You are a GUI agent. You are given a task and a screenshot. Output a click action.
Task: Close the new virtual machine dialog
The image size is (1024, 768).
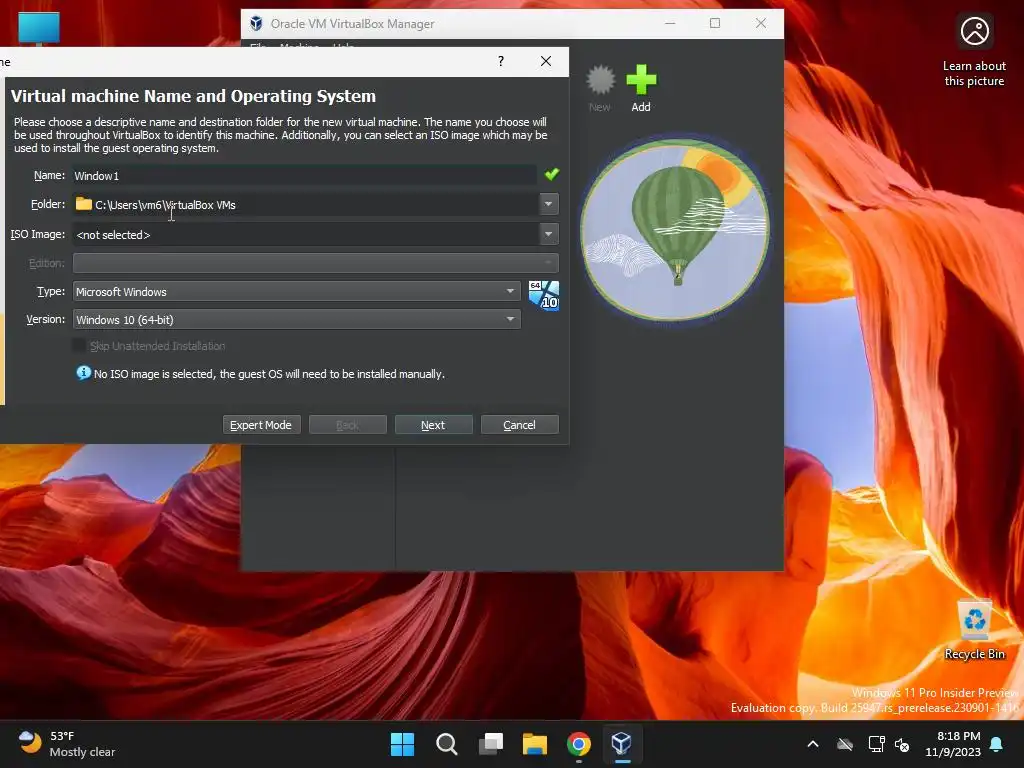[x=546, y=61]
